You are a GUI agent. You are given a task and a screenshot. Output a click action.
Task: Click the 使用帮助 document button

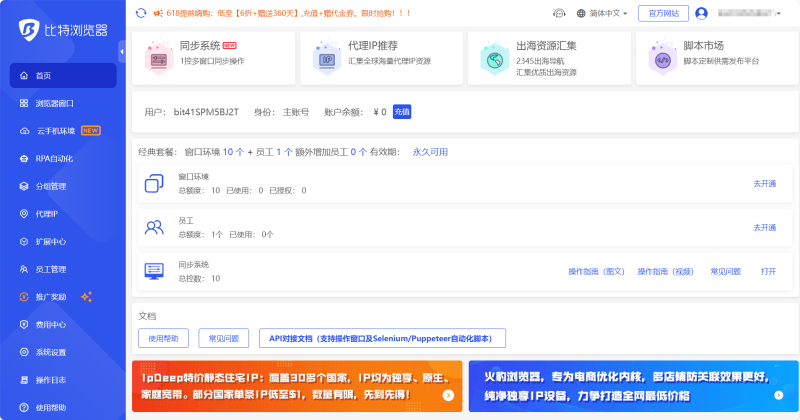click(163, 338)
